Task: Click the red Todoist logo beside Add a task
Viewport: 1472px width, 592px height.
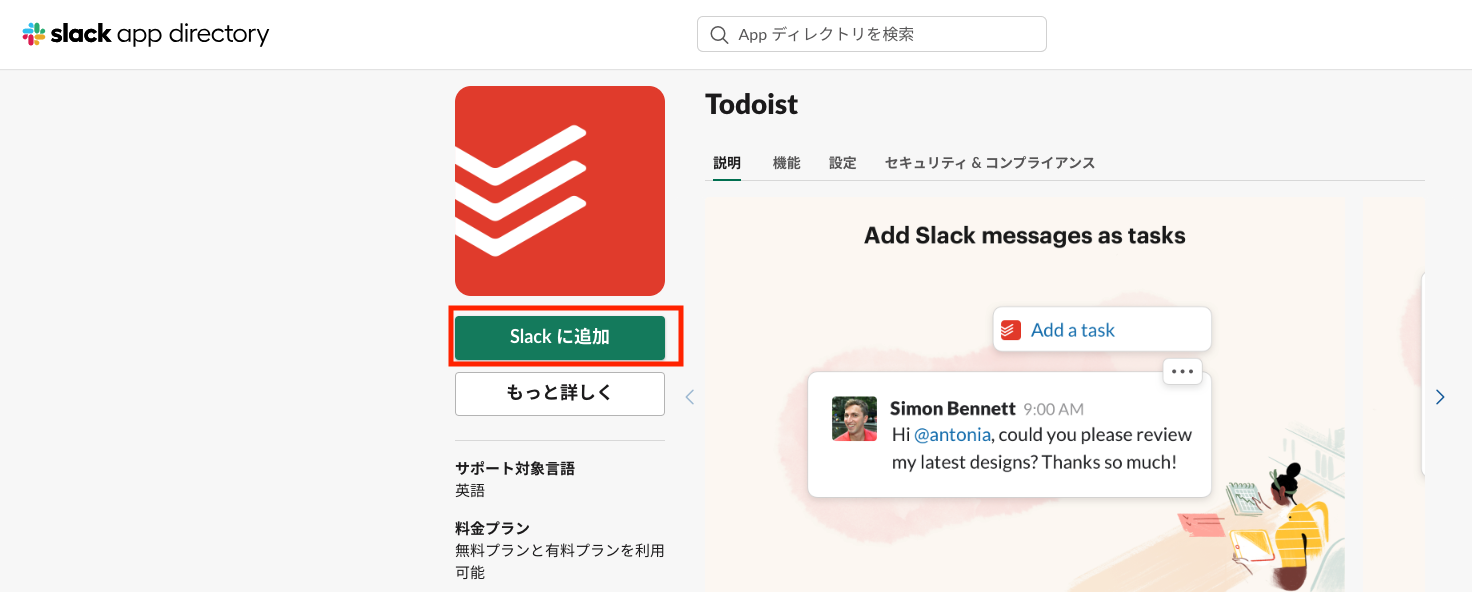Action: click(x=1009, y=329)
